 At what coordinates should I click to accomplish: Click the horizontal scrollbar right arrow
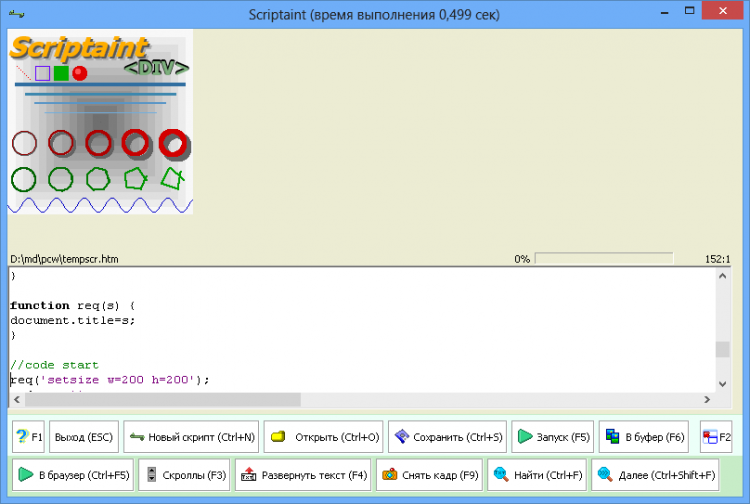[707, 399]
